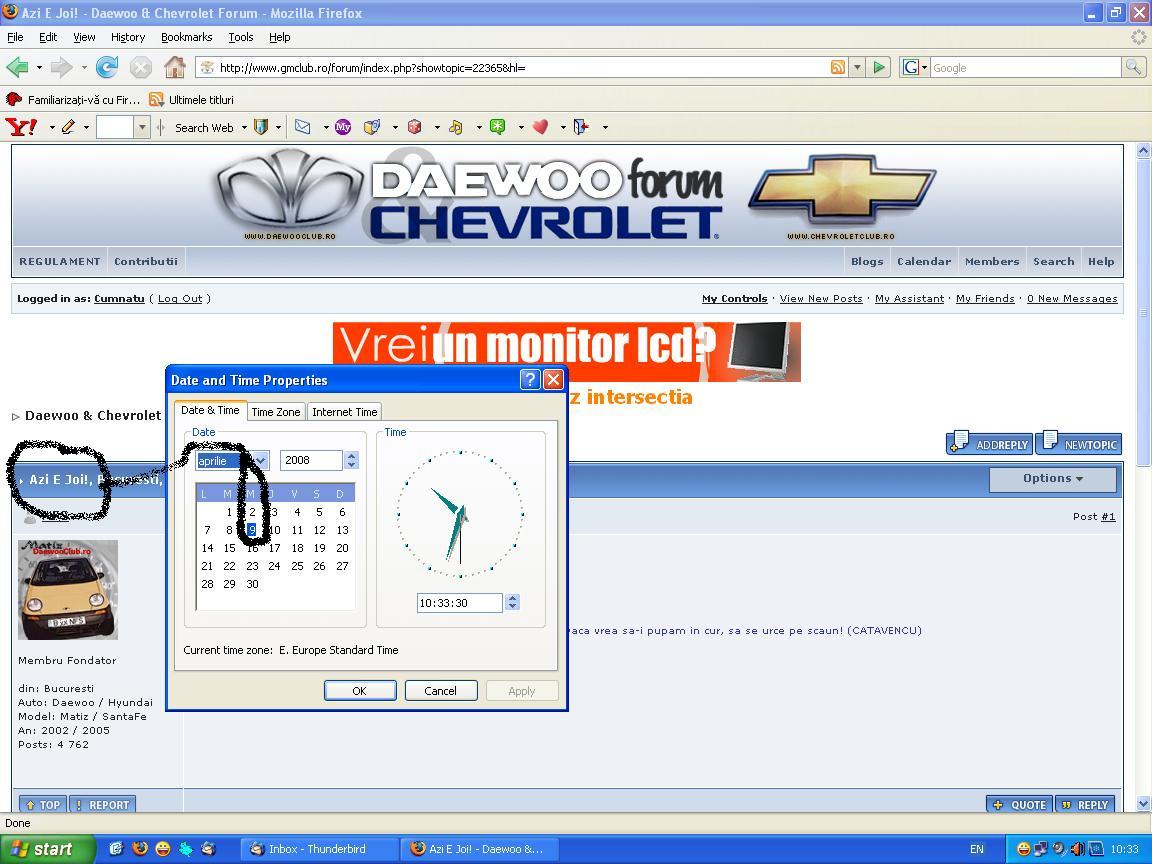Click the Yahoo! toolbar logo

click(21, 127)
